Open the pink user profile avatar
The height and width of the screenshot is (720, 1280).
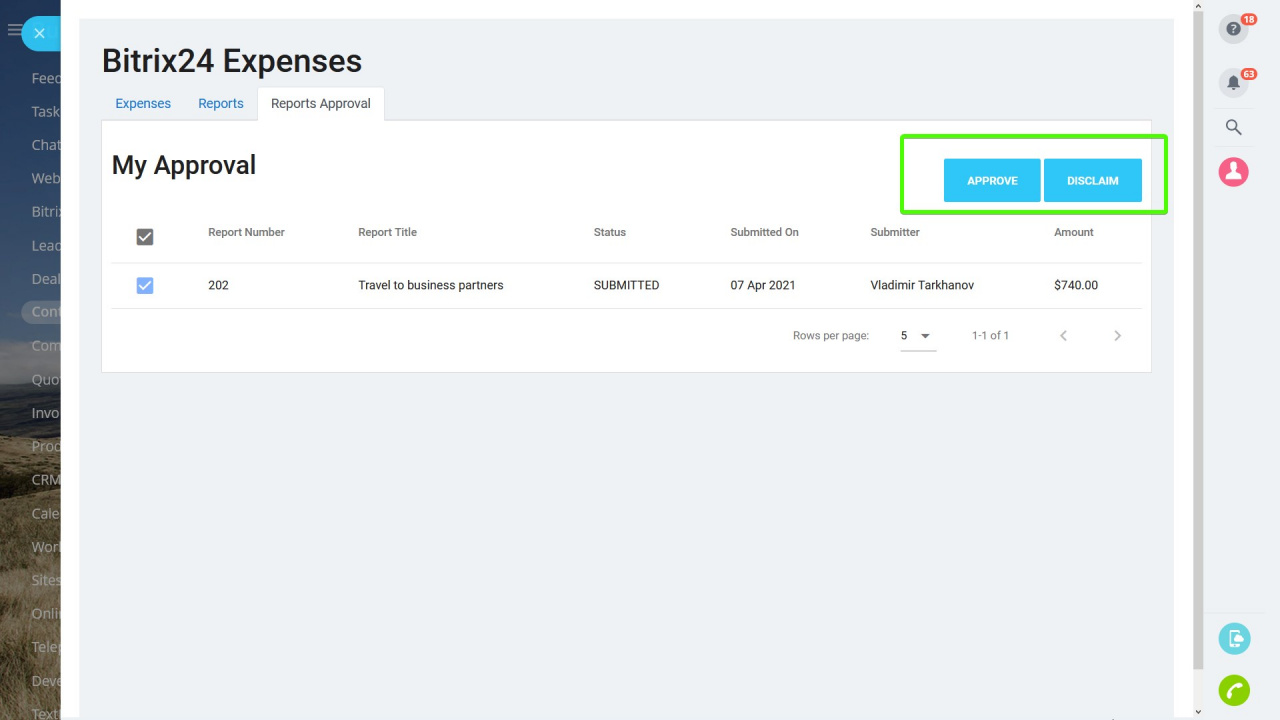1234,171
